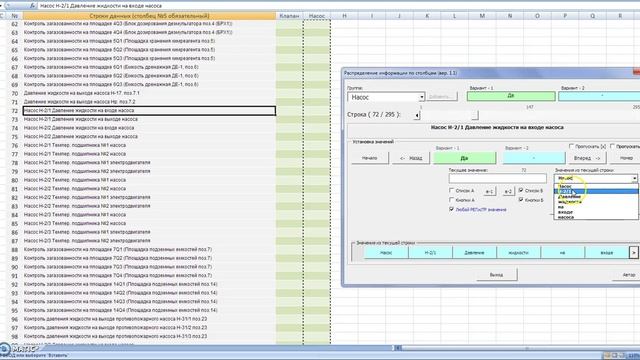This screenshot has height=360, width=640.
Task: Click top green Да Вариант-1 bar
Action: click(x=511, y=96)
